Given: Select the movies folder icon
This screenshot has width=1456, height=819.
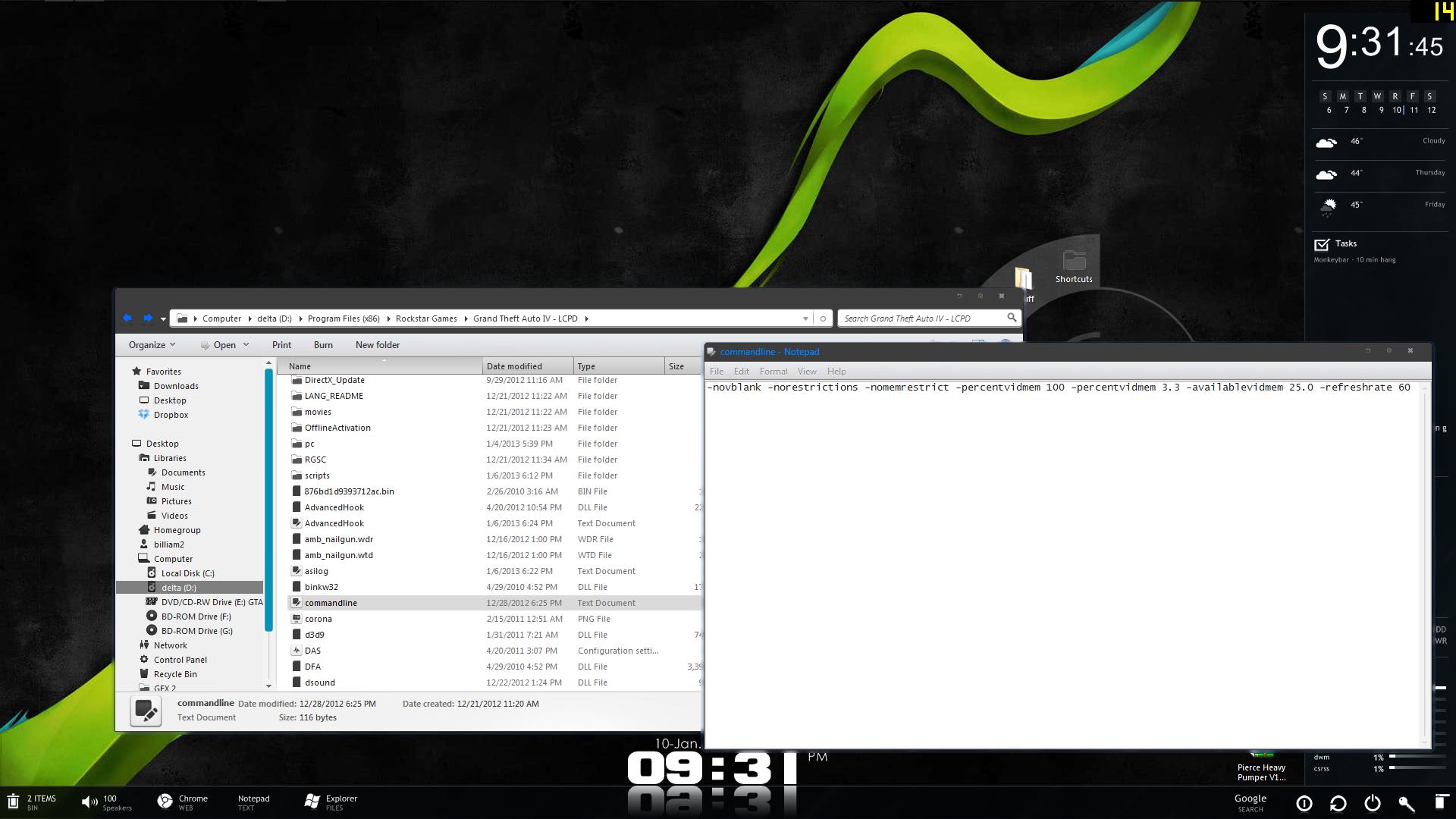Looking at the screenshot, I should click(297, 412).
